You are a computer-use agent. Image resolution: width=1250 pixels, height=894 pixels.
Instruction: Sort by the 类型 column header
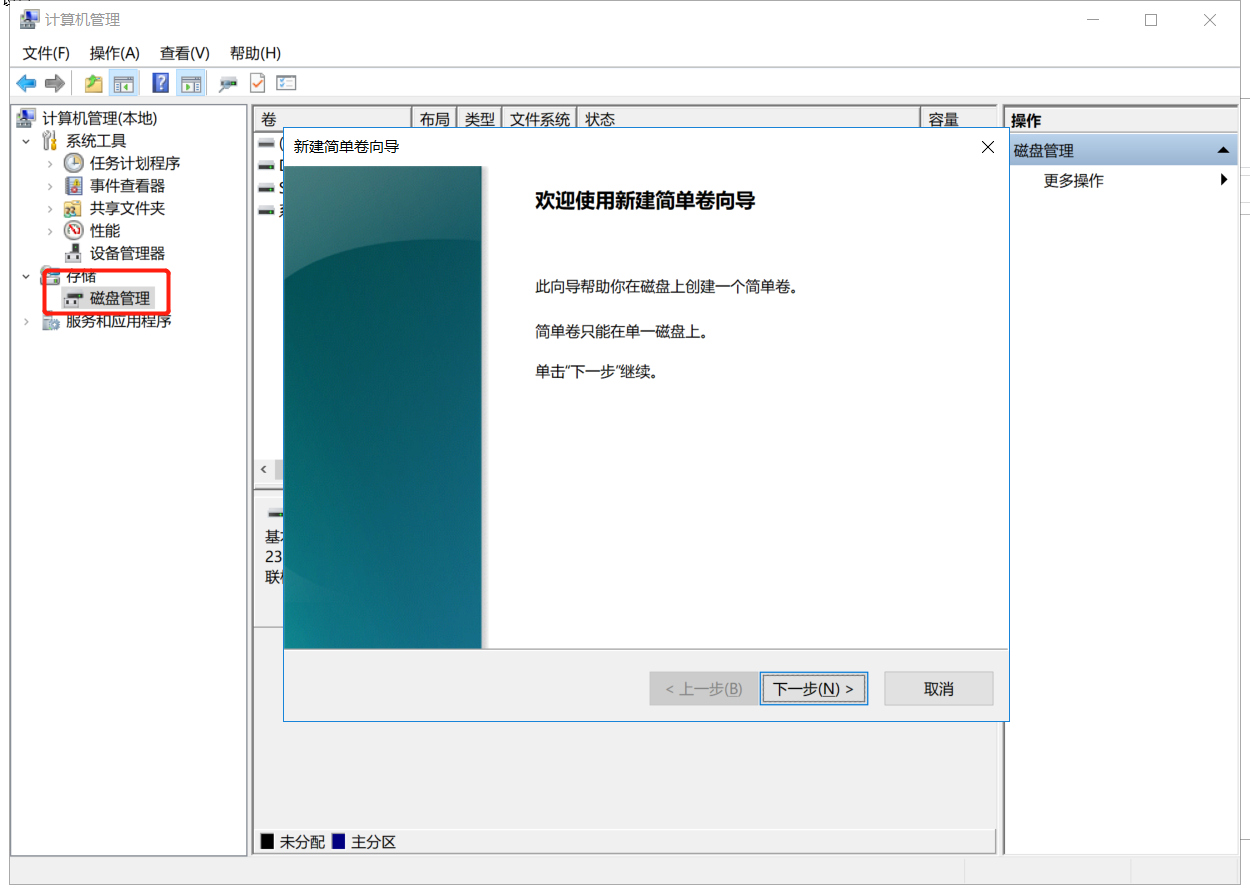pyautogui.click(x=480, y=119)
